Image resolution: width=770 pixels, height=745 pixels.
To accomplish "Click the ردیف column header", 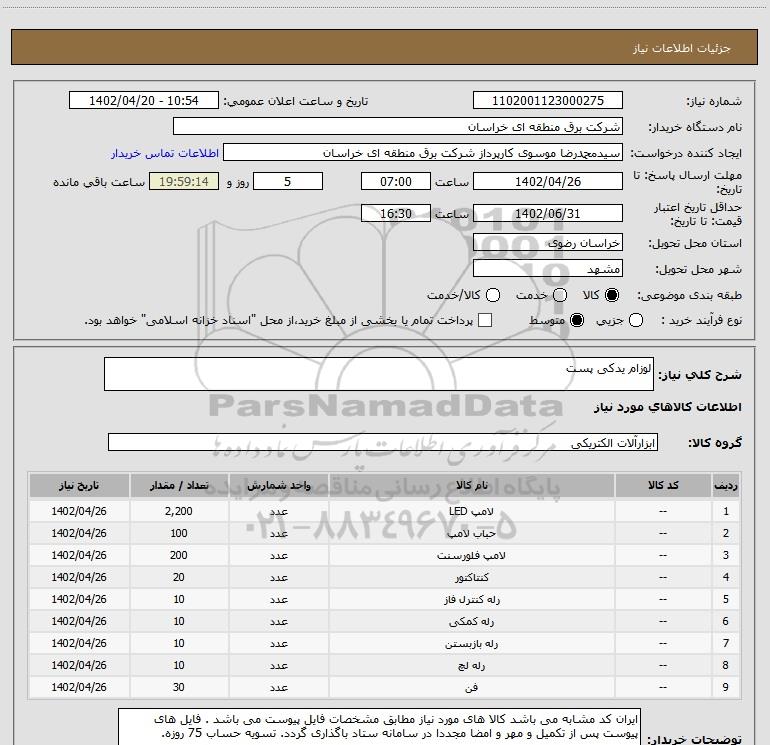I will [x=726, y=485].
